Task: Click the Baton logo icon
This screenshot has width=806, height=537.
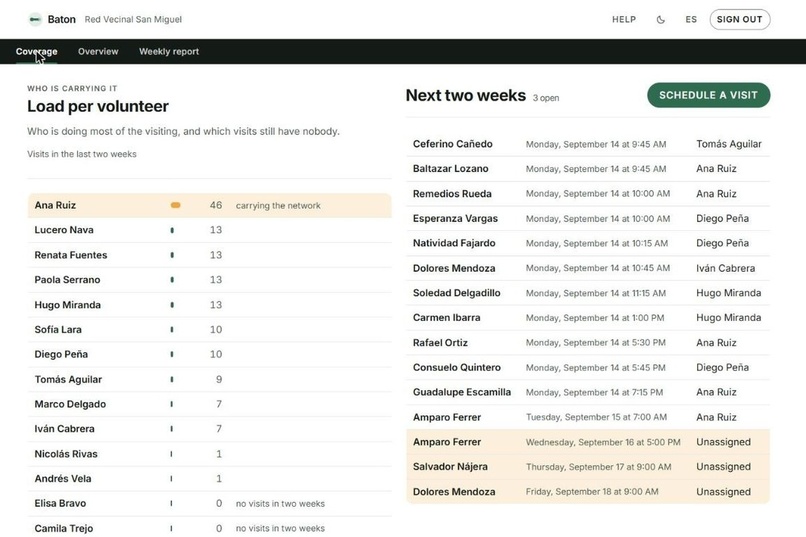Action: point(35,20)
